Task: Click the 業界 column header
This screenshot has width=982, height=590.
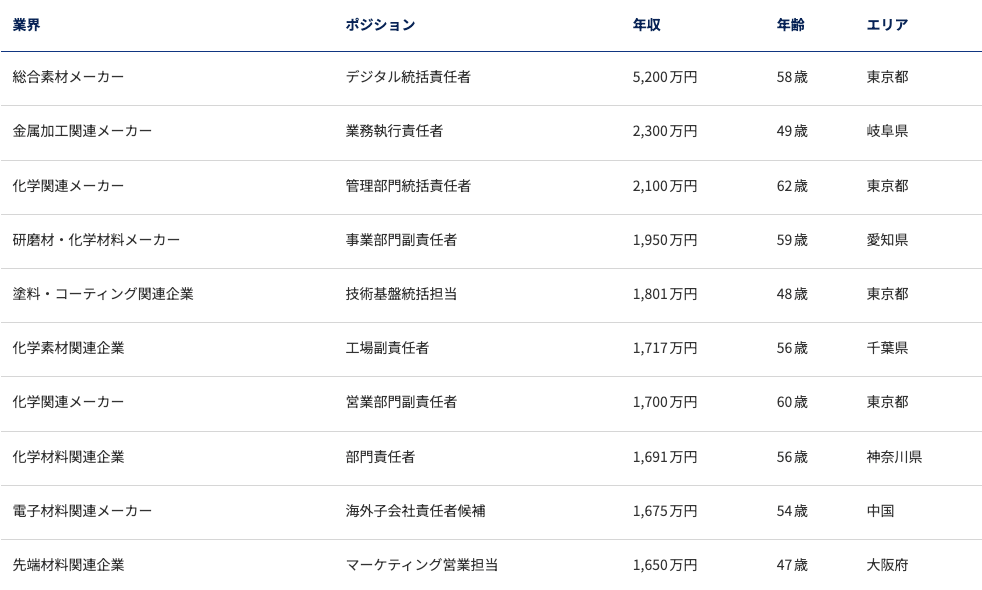Action: [26, 25]
